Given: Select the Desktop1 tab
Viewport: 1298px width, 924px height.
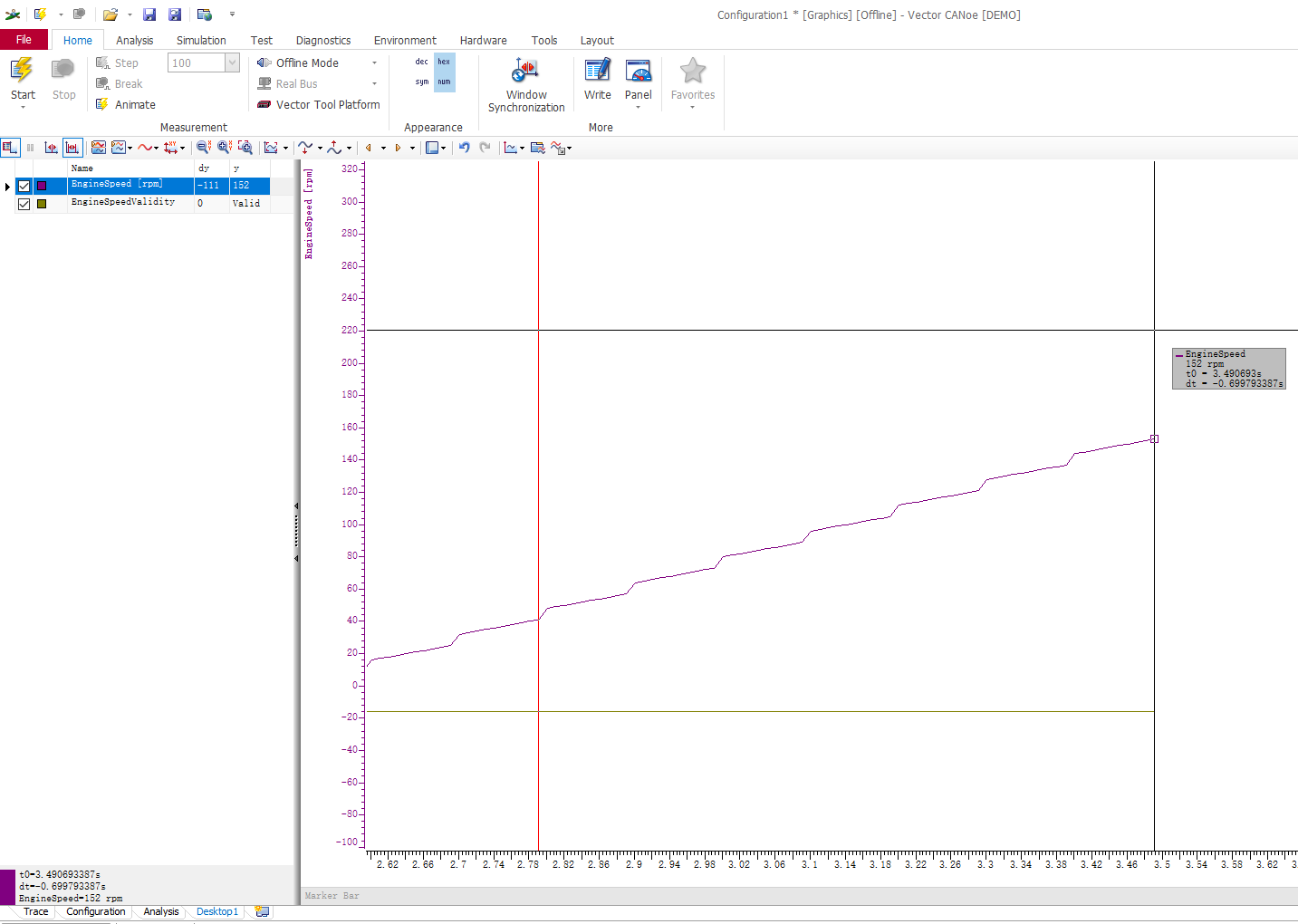Looking at the screenshot, I should click(217, 911).
